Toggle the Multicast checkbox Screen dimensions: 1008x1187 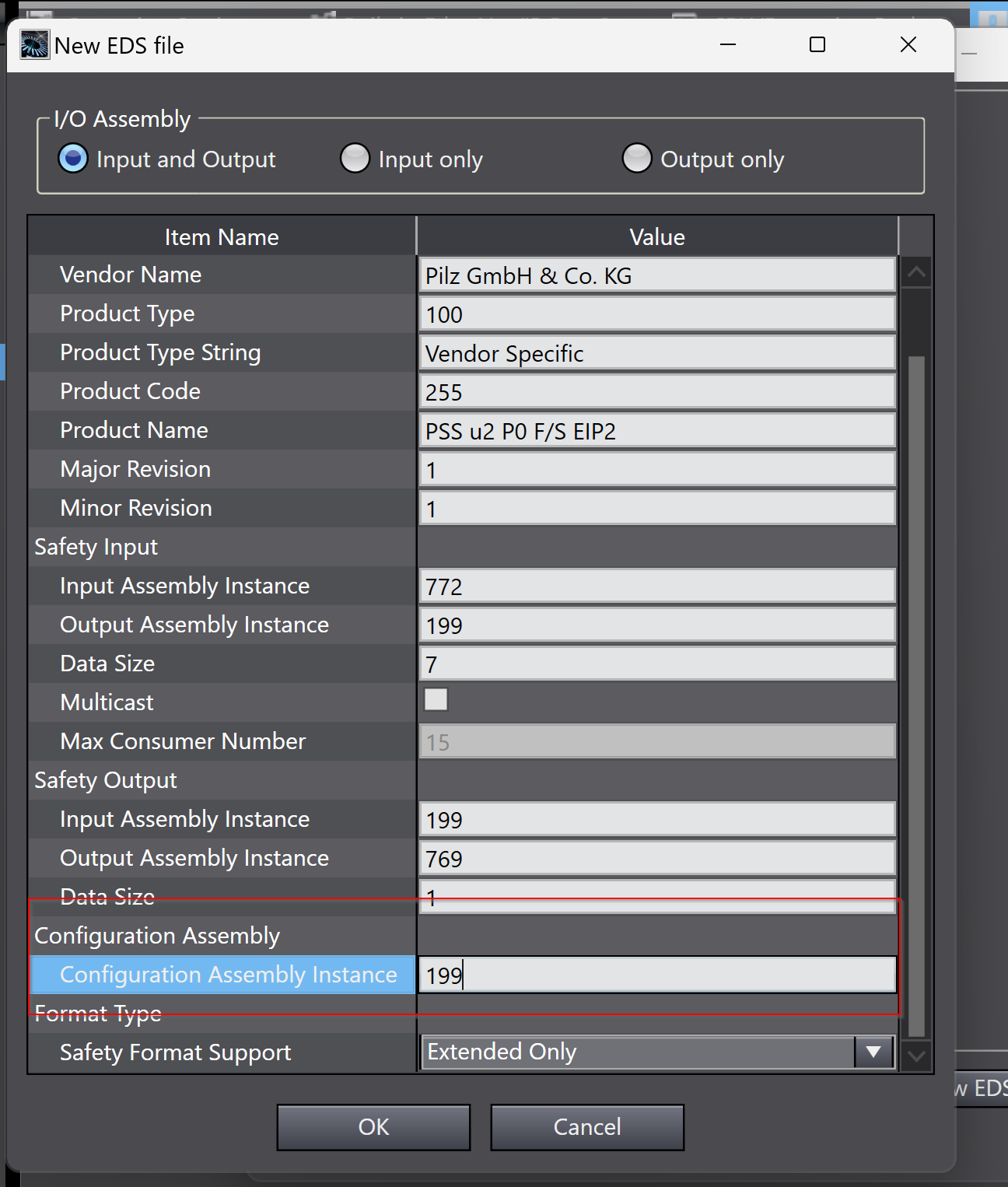[436, 700]
